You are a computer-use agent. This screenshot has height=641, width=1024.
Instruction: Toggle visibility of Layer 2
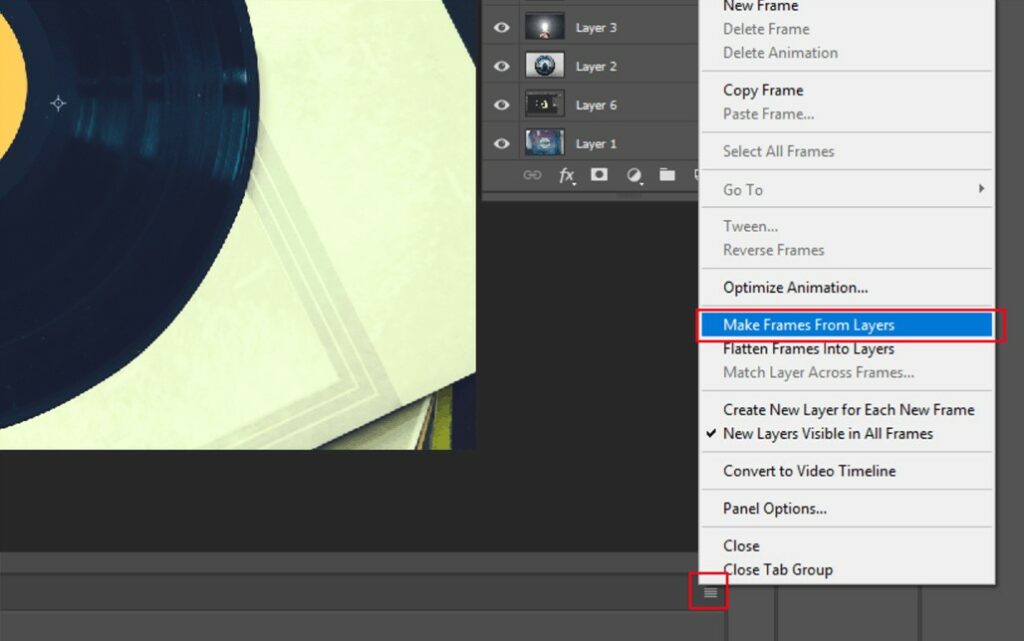click(501, 66)
